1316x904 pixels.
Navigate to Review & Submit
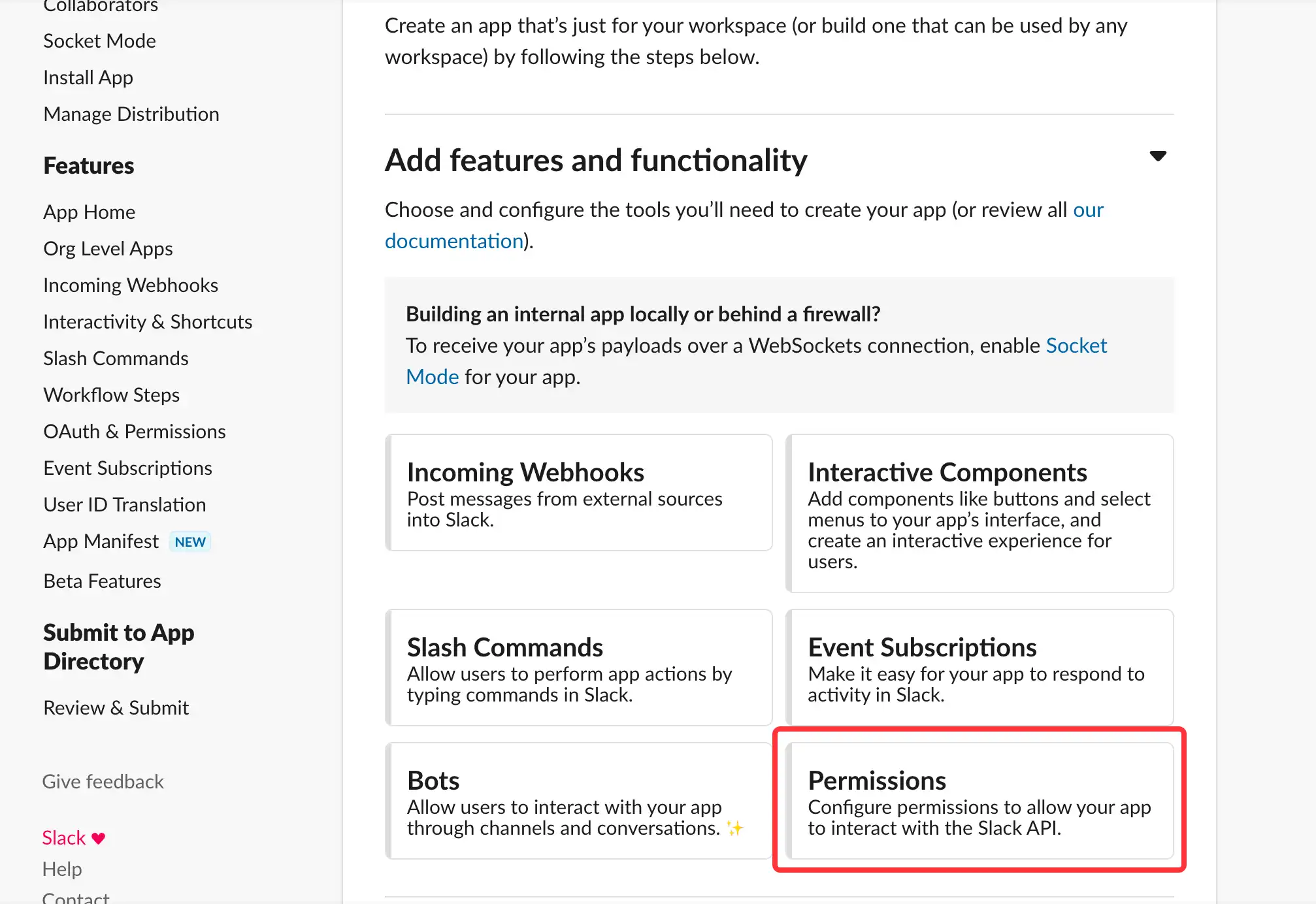[116, 708]
